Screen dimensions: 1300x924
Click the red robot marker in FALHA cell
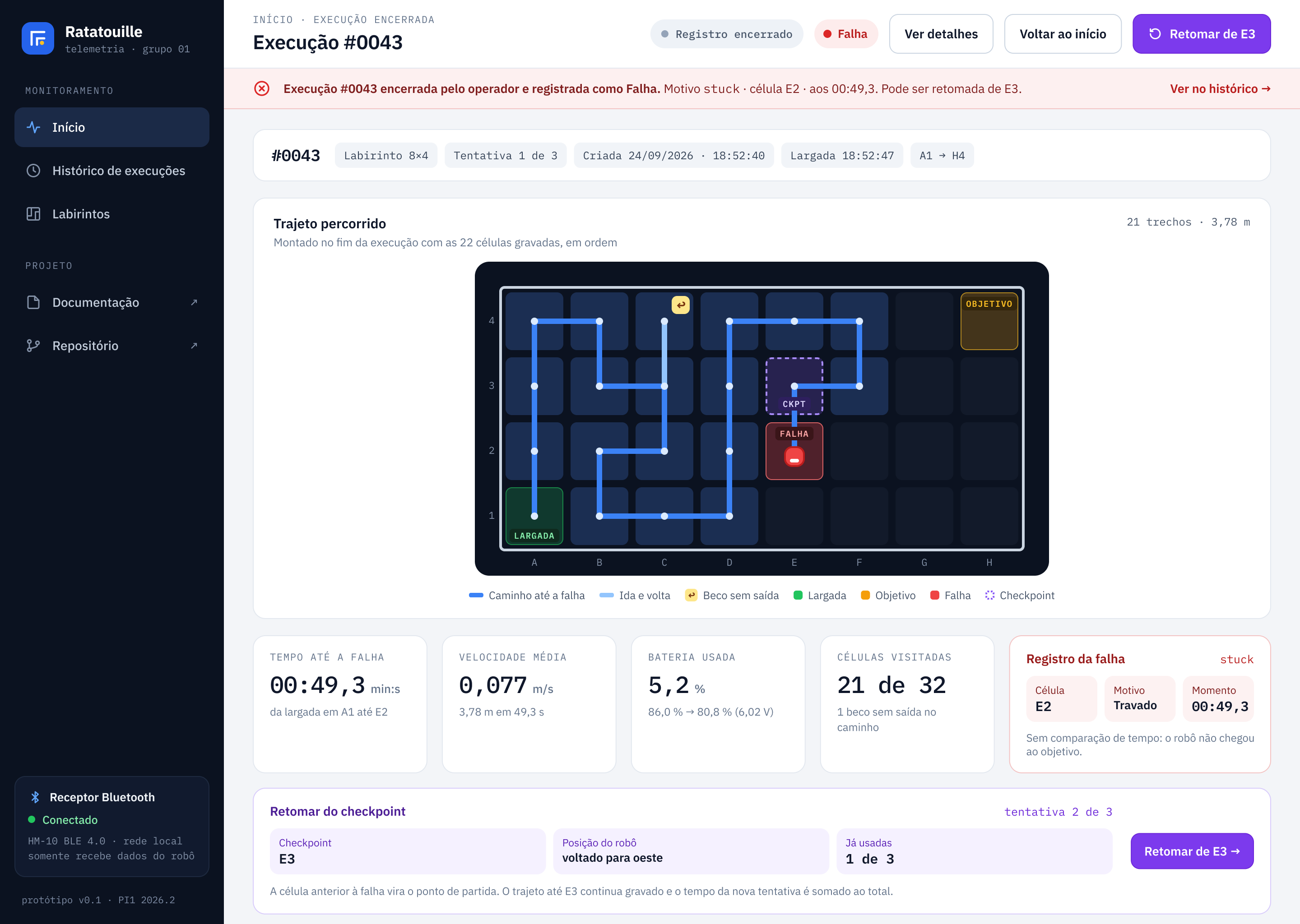(794, 456)
